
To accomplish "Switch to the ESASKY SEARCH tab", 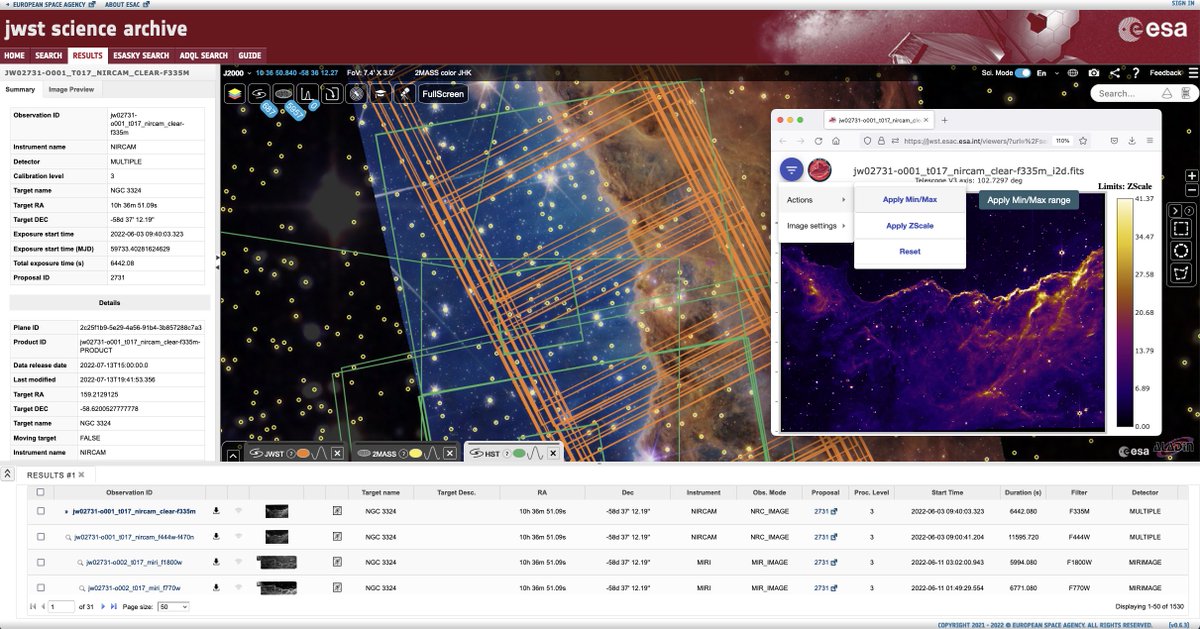I will 141,56.
